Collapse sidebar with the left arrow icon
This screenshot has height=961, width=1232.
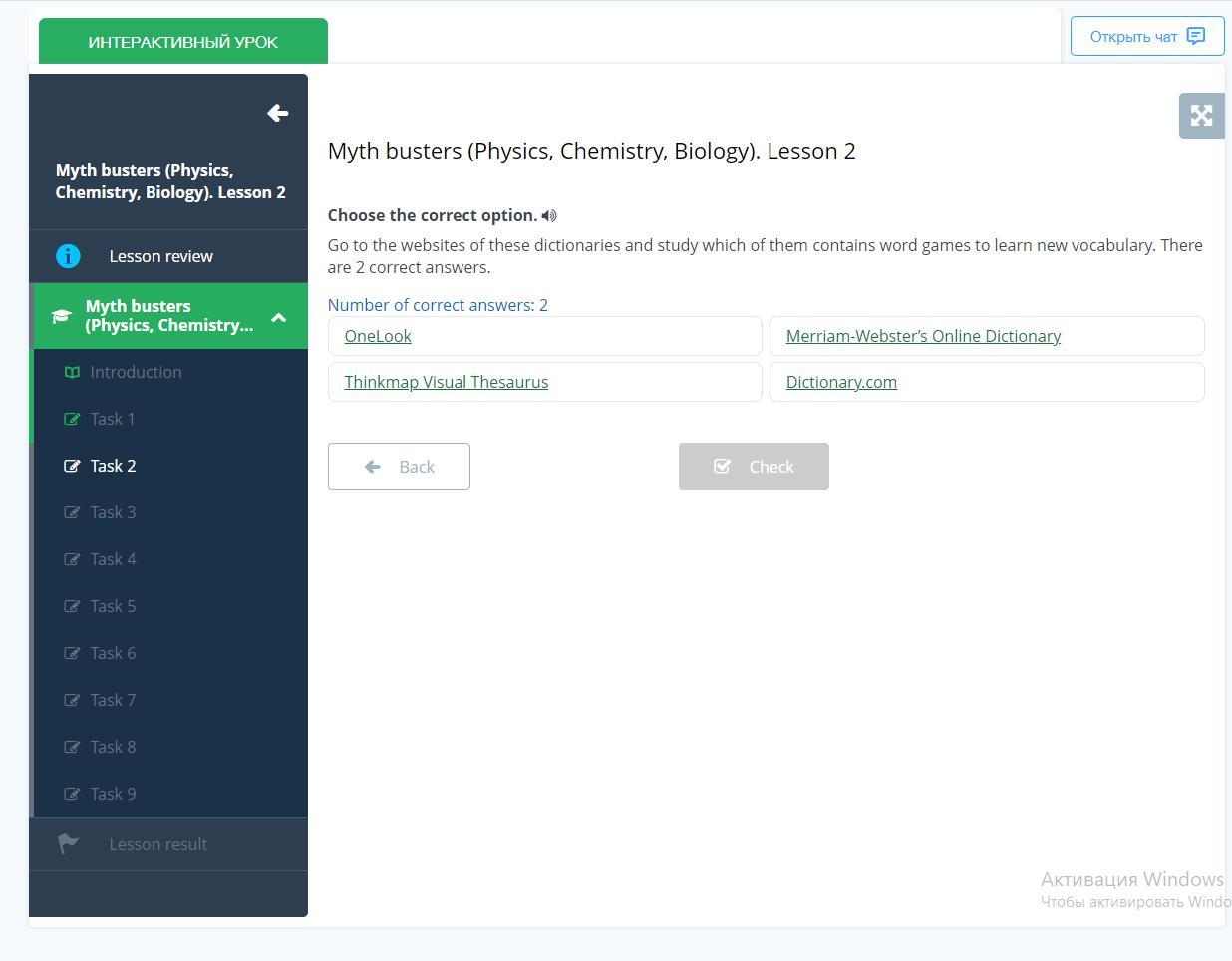278,113
